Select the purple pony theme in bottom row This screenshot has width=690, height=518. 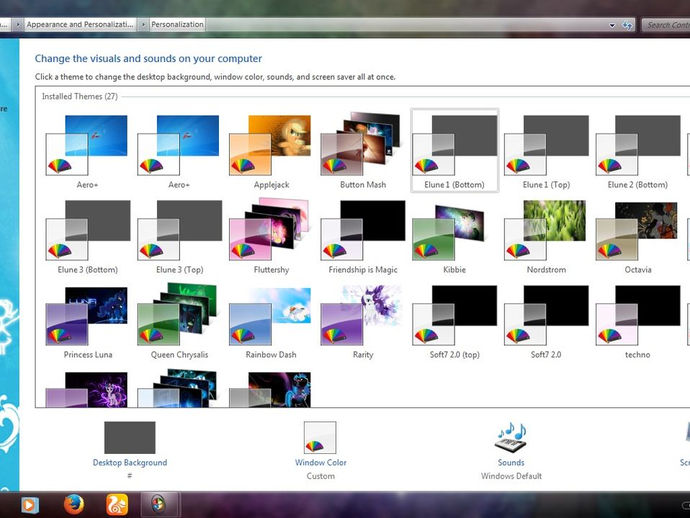[x=88, y=389]
